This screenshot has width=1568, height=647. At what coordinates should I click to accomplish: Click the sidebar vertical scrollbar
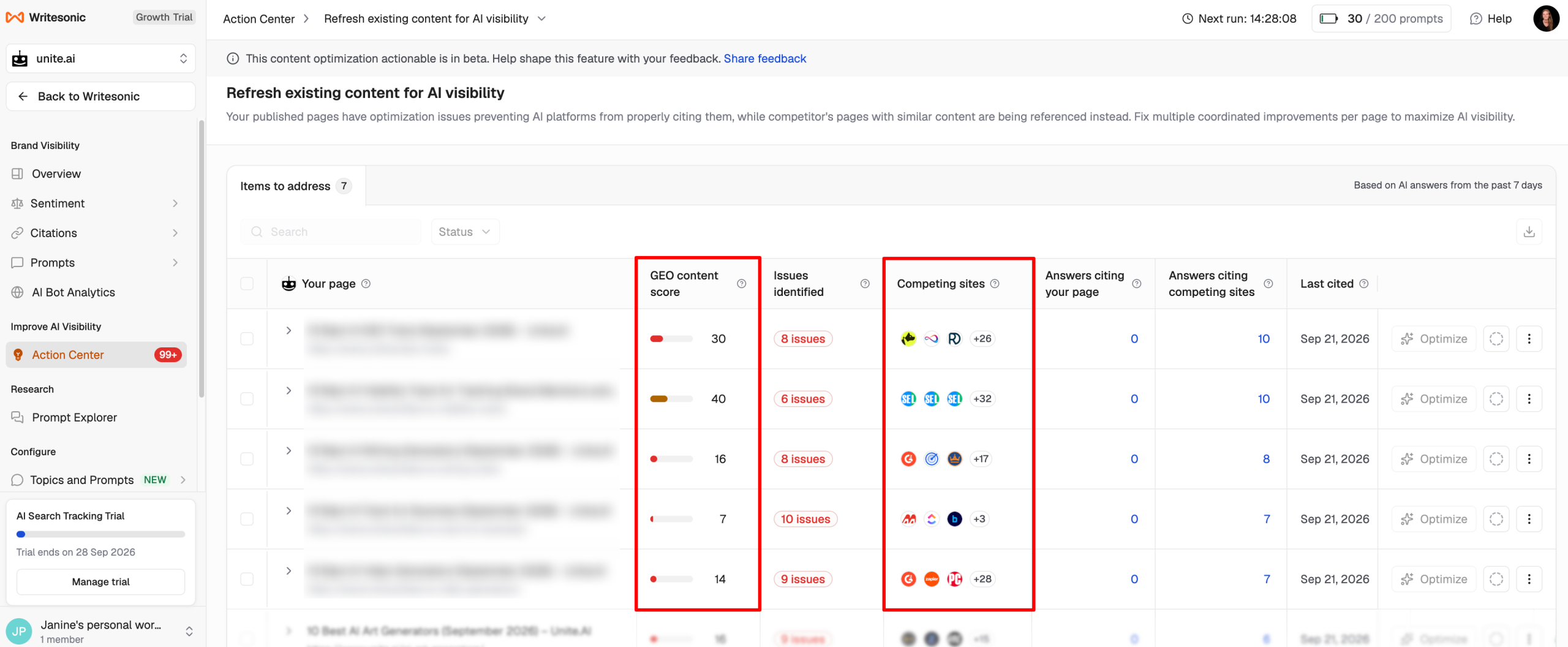pos(201,259)
